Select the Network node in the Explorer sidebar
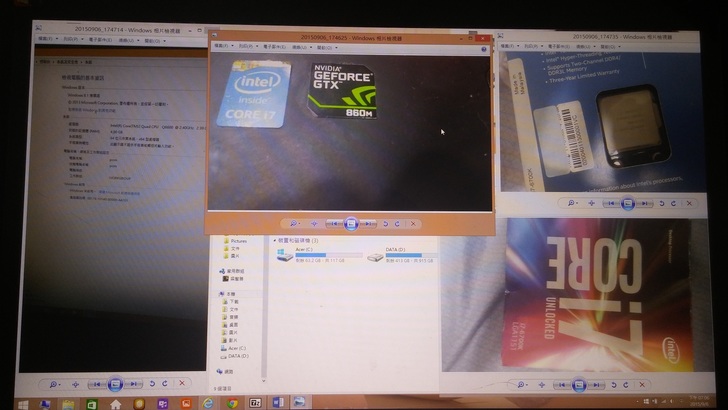 click(225, 371)
